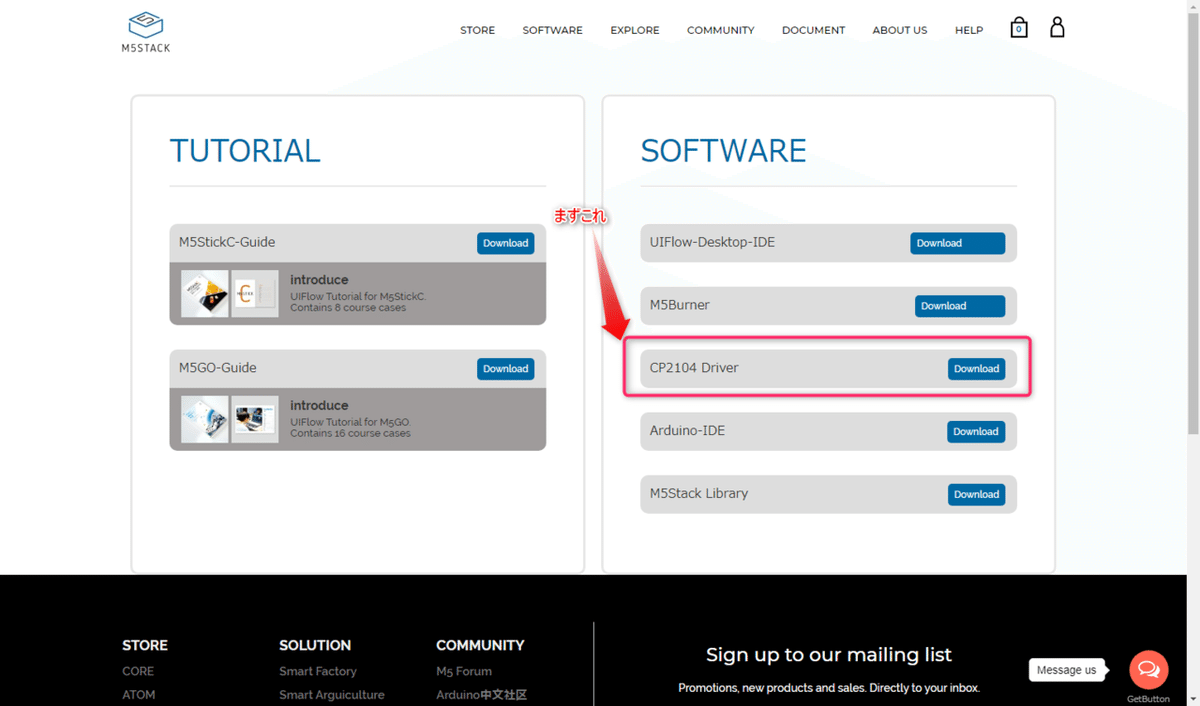The width and height of the screenshot is (1200, 706).
Task: Download the M5Stack Library
Action: point(976,495)
